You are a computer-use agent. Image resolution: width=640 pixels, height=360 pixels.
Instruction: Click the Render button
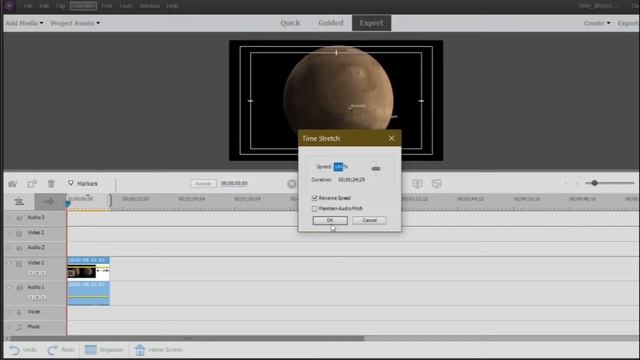tap(203, 184)
